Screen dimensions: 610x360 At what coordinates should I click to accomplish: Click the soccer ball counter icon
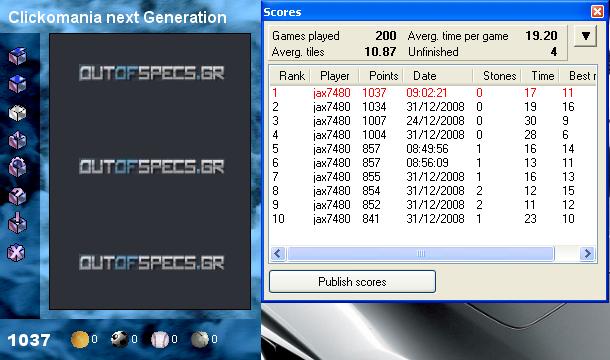119,339
